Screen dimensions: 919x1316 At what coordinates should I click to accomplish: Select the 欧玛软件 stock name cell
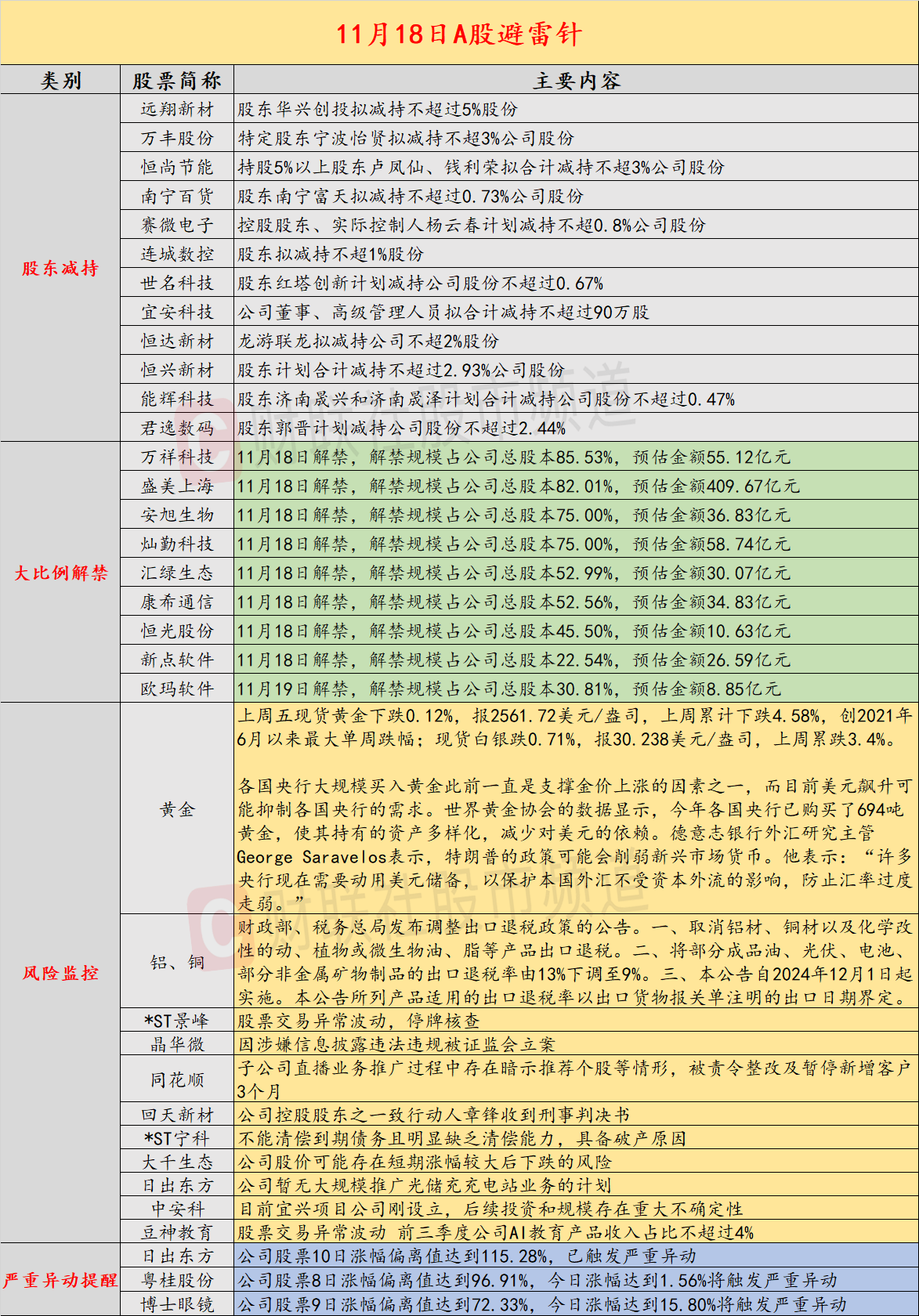click(x=177, y=689)
